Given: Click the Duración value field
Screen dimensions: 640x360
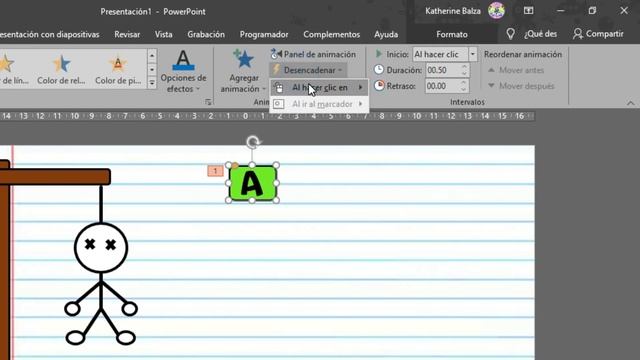Looking at the screenshot, I should pyautogui.click(x=442, y=70).
